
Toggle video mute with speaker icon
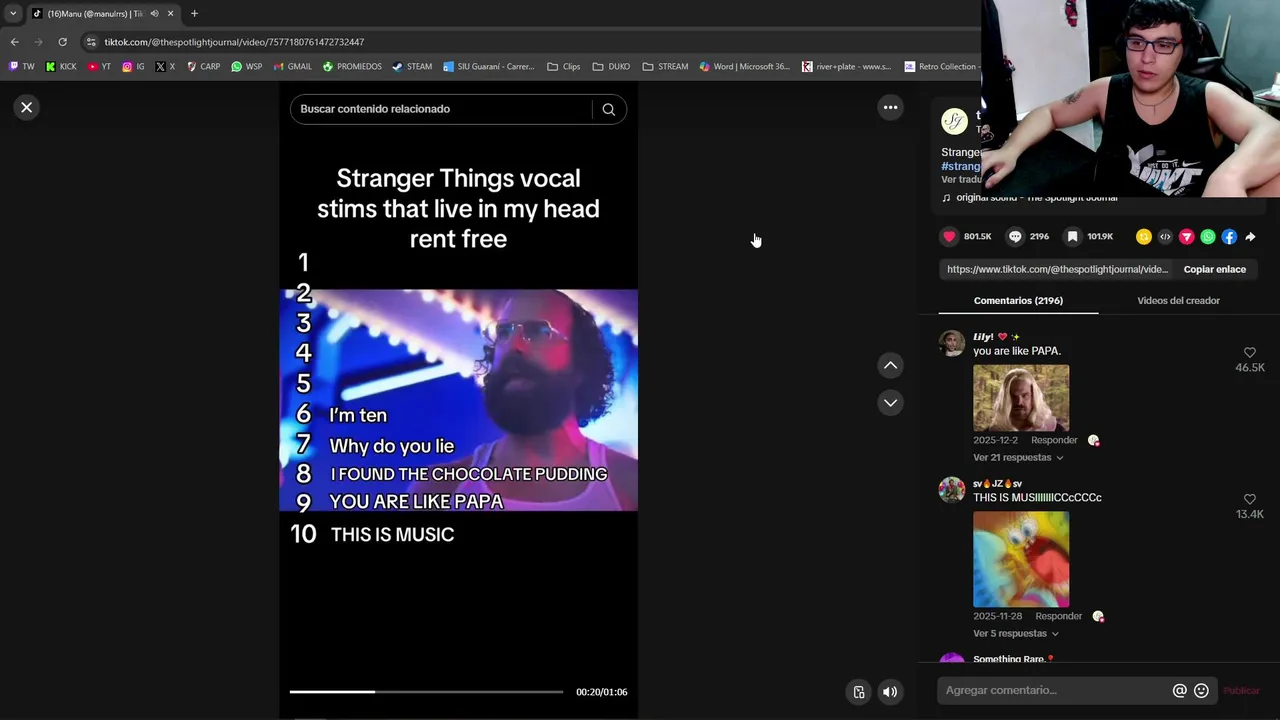(890, 692)
